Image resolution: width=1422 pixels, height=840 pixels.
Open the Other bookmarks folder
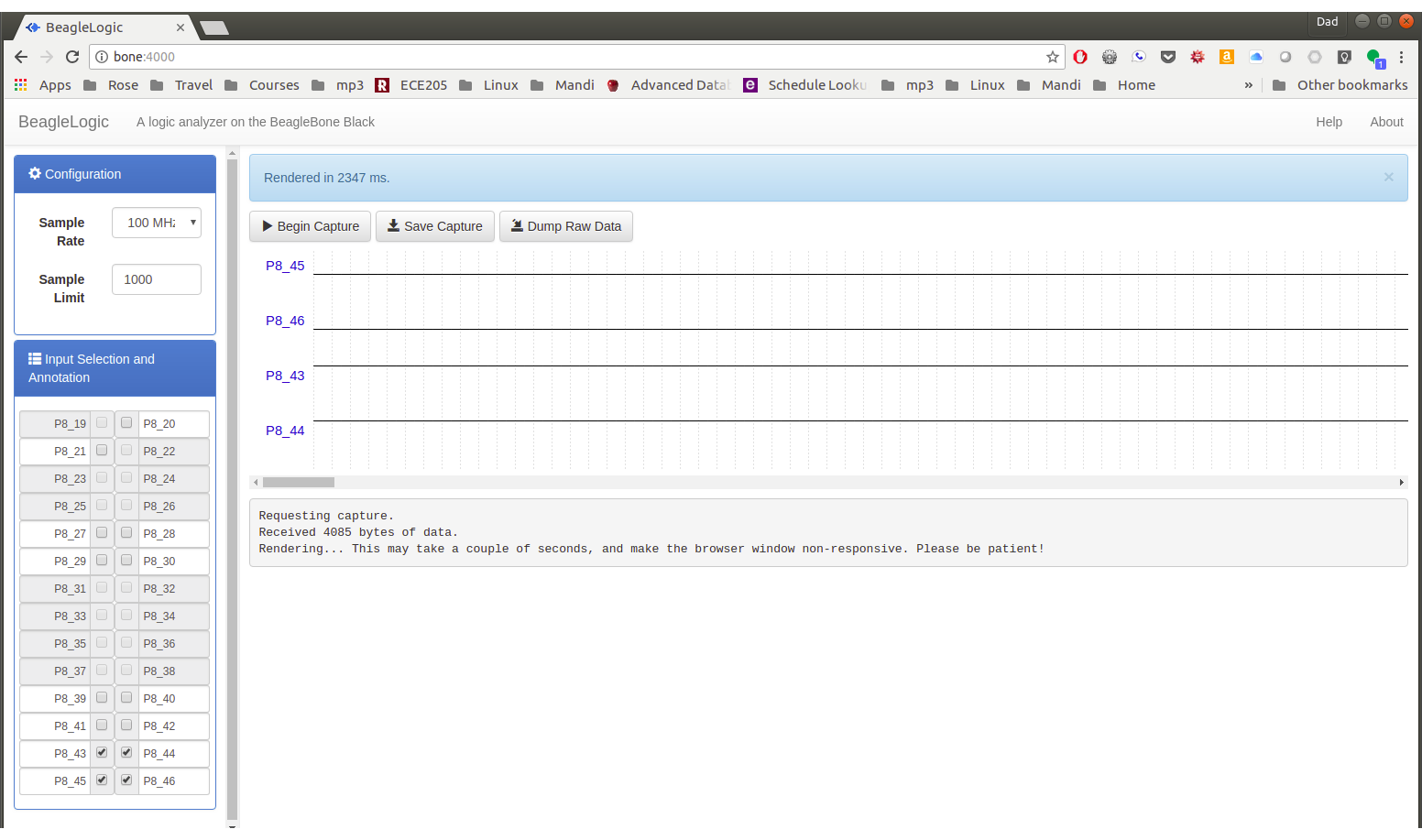1340,85
